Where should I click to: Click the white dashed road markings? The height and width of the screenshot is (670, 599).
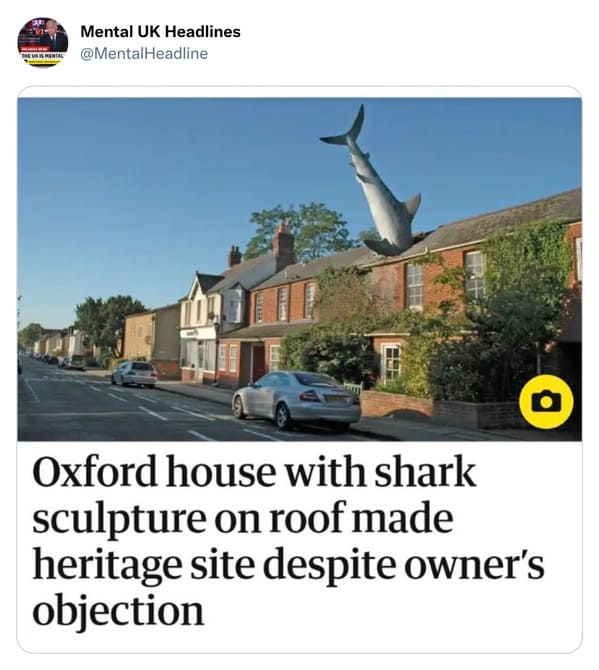coord(153,413)
